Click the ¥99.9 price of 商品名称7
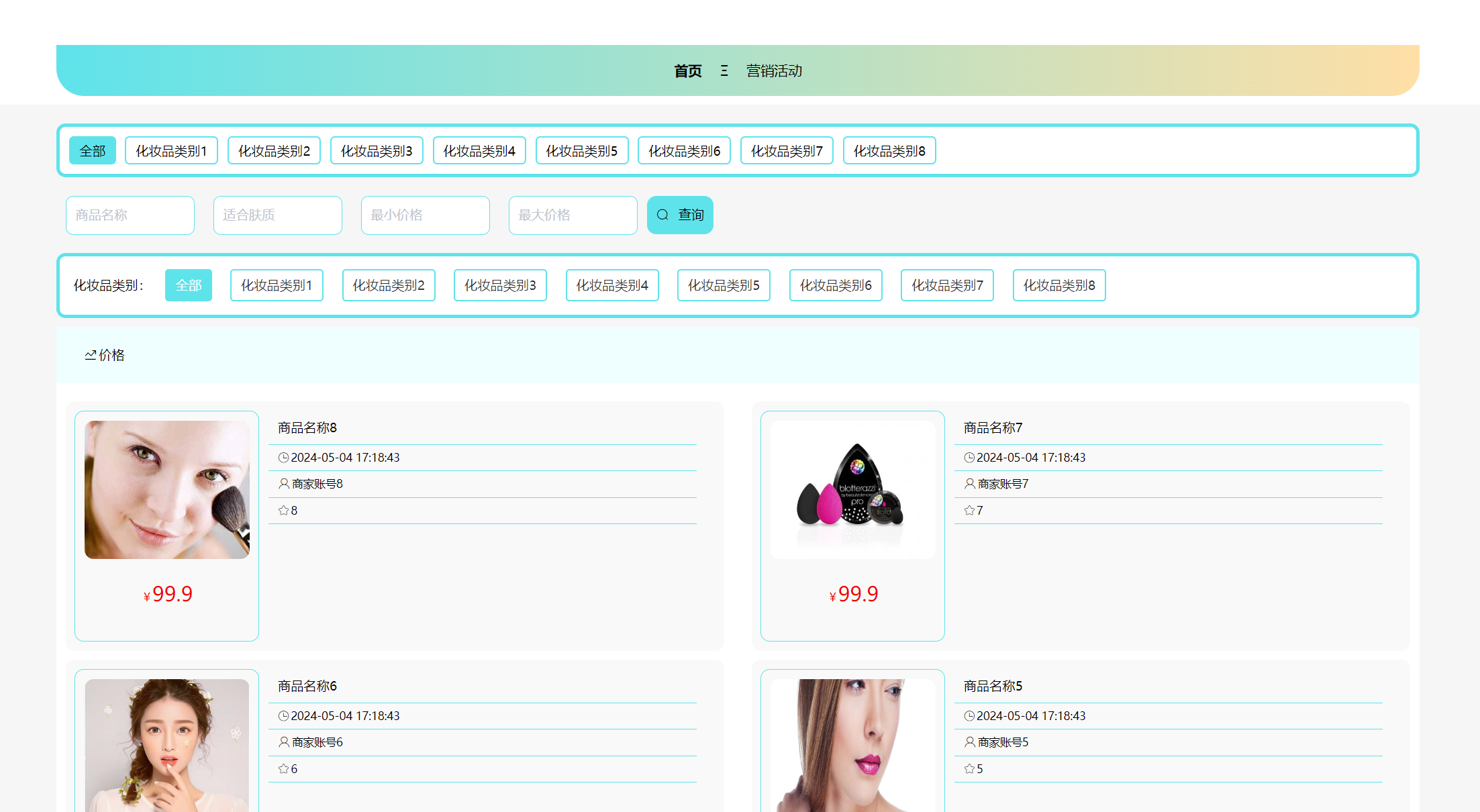 tap(854, 594)
